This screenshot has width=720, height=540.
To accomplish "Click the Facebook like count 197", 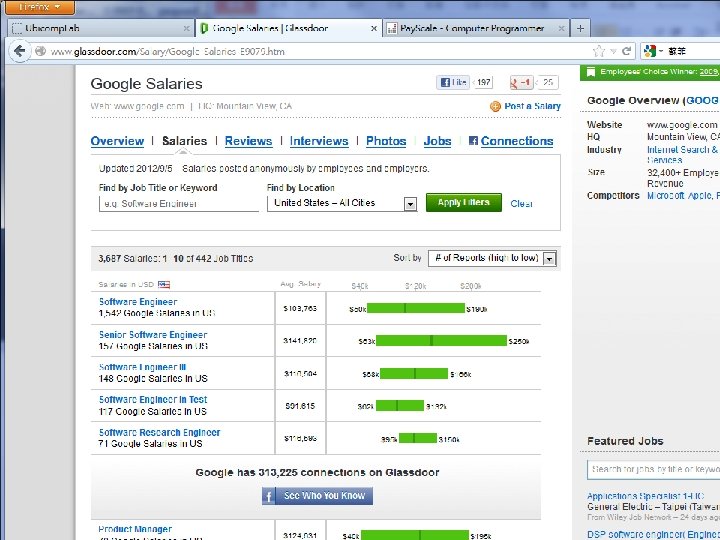I will click(x=483, y=82).
